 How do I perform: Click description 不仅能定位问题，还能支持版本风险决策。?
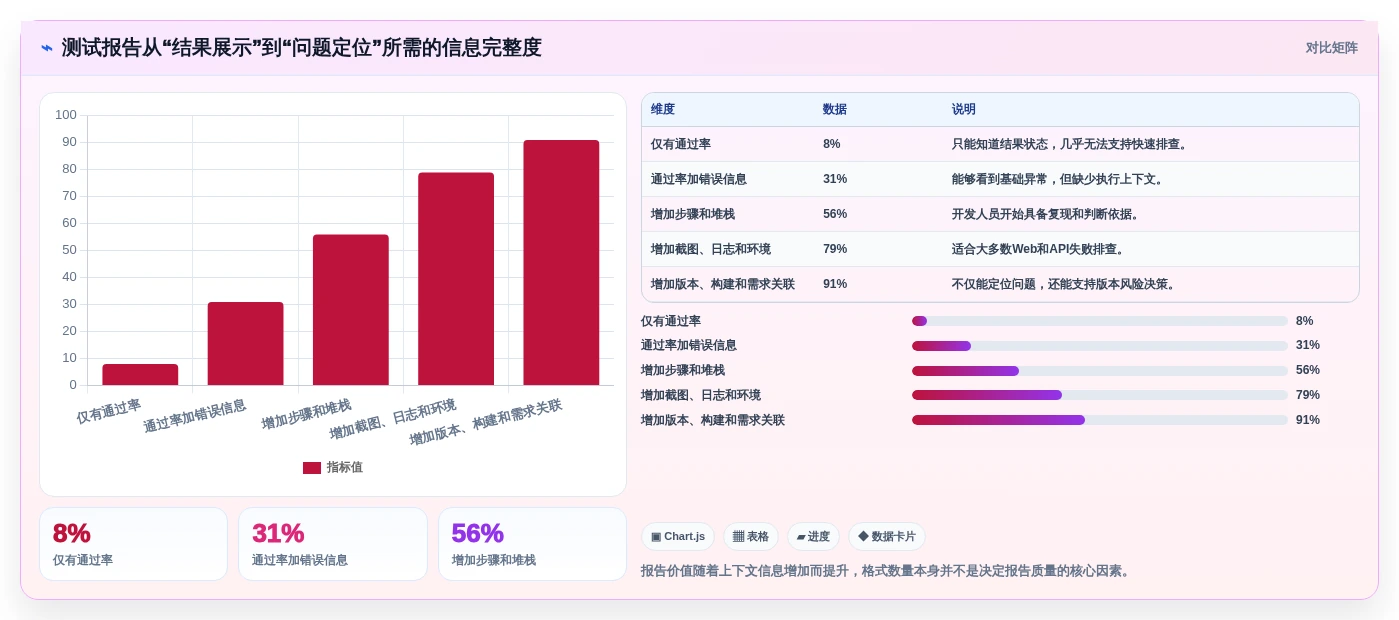coord(1066,284)
